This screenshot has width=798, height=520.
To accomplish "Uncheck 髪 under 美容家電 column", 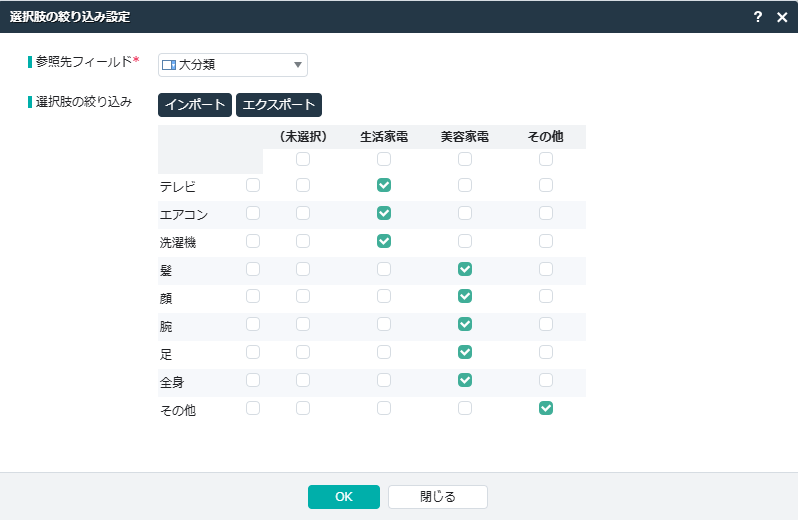I will coord(464,269).
